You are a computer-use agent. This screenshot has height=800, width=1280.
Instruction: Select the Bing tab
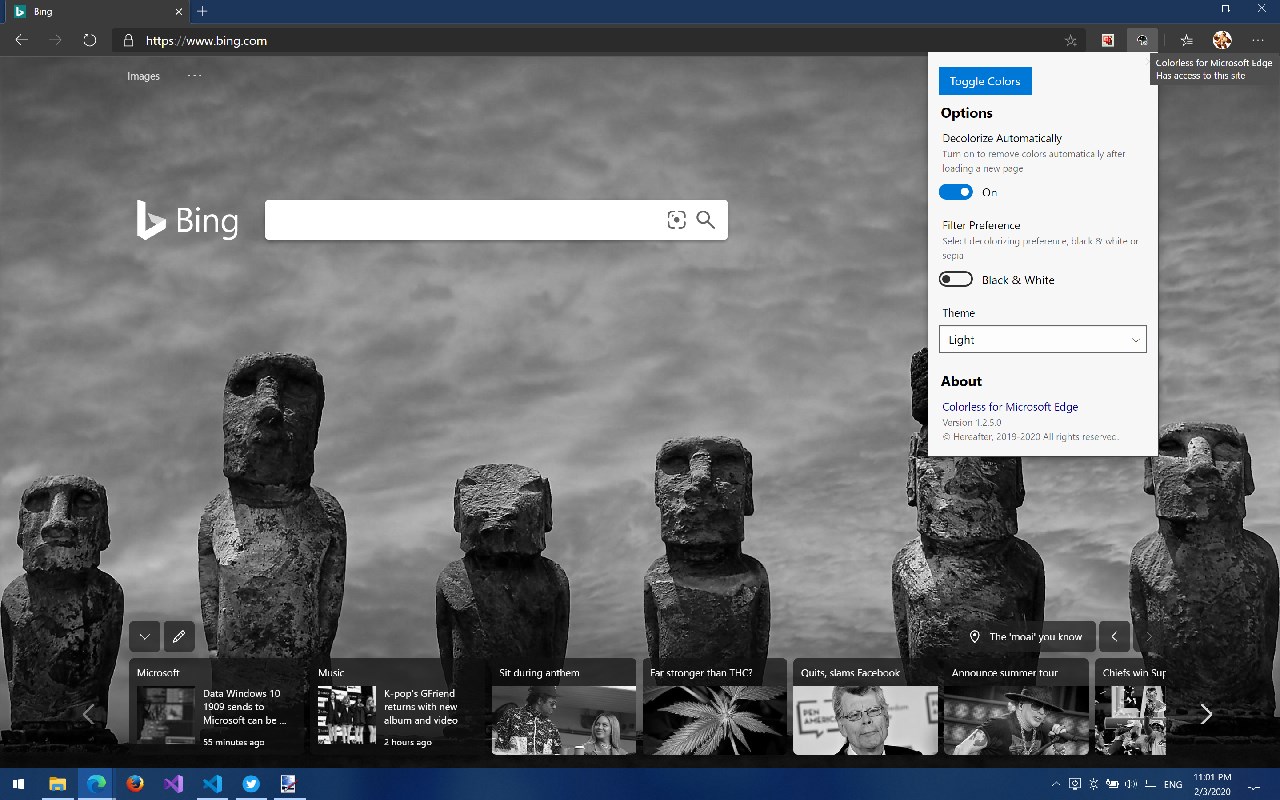click(x=95, y=11)
